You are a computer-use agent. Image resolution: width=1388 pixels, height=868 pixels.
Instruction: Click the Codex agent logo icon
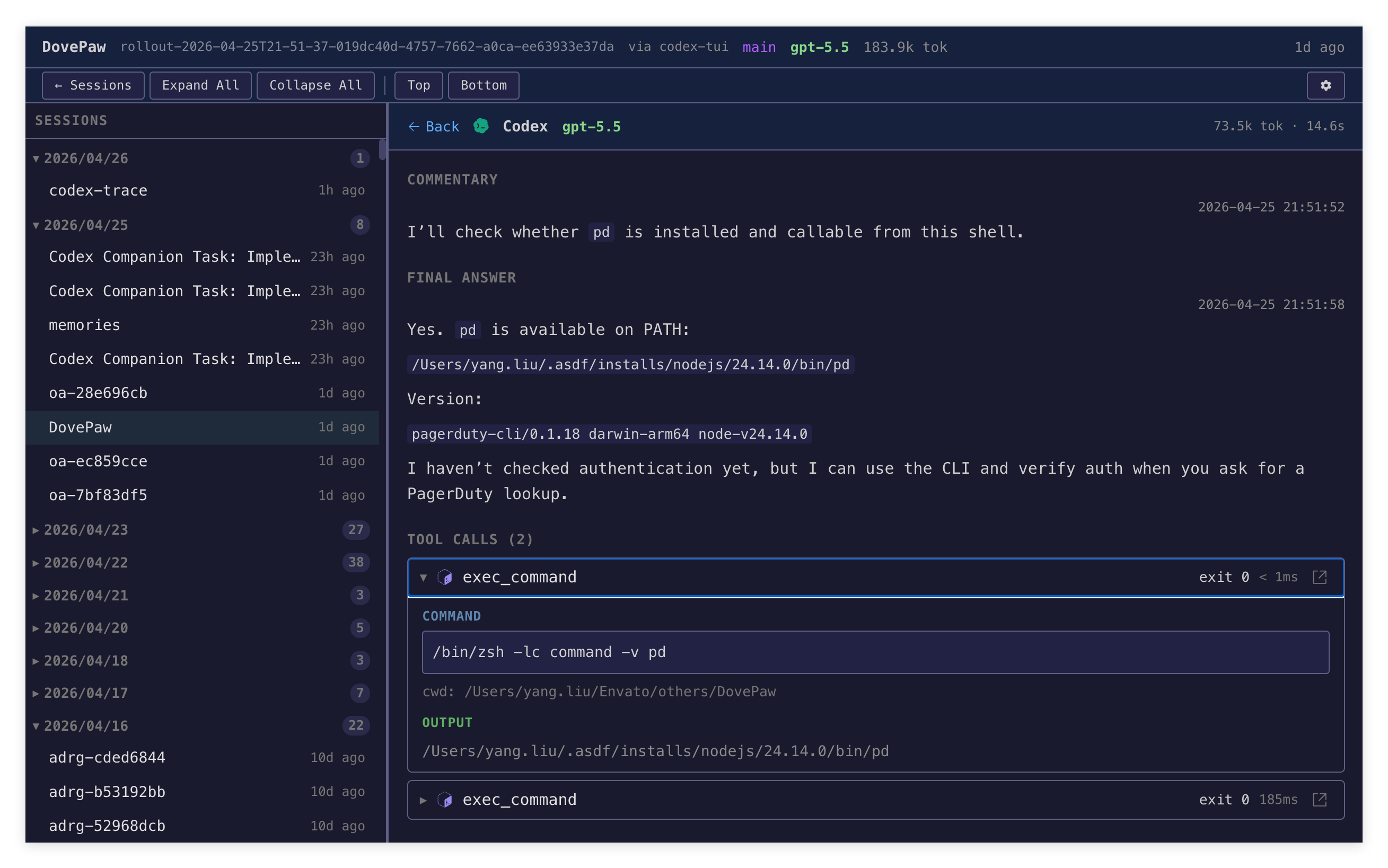481,126
